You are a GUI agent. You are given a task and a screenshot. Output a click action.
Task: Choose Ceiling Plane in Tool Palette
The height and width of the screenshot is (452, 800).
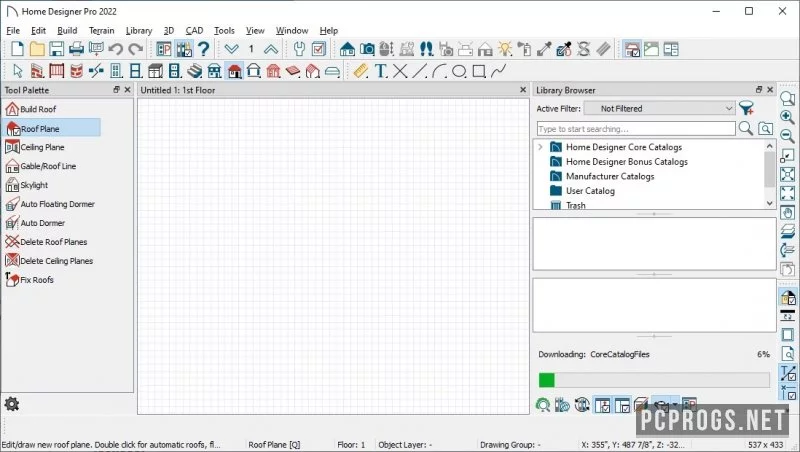[34, 147]
